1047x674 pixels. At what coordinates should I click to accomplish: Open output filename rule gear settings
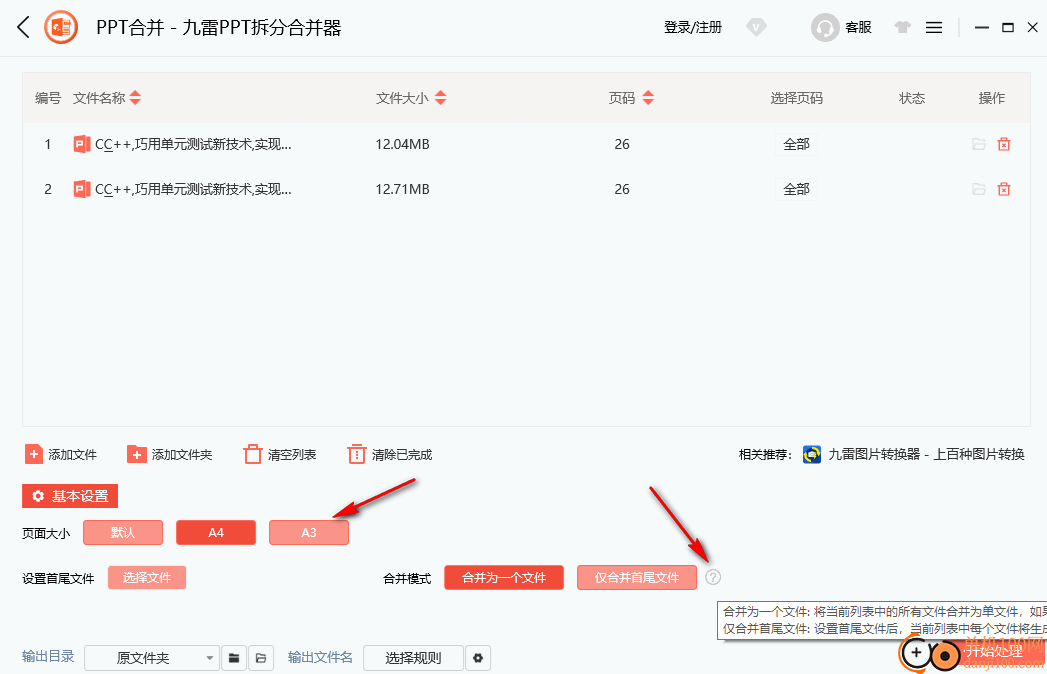tap(477, 658)
